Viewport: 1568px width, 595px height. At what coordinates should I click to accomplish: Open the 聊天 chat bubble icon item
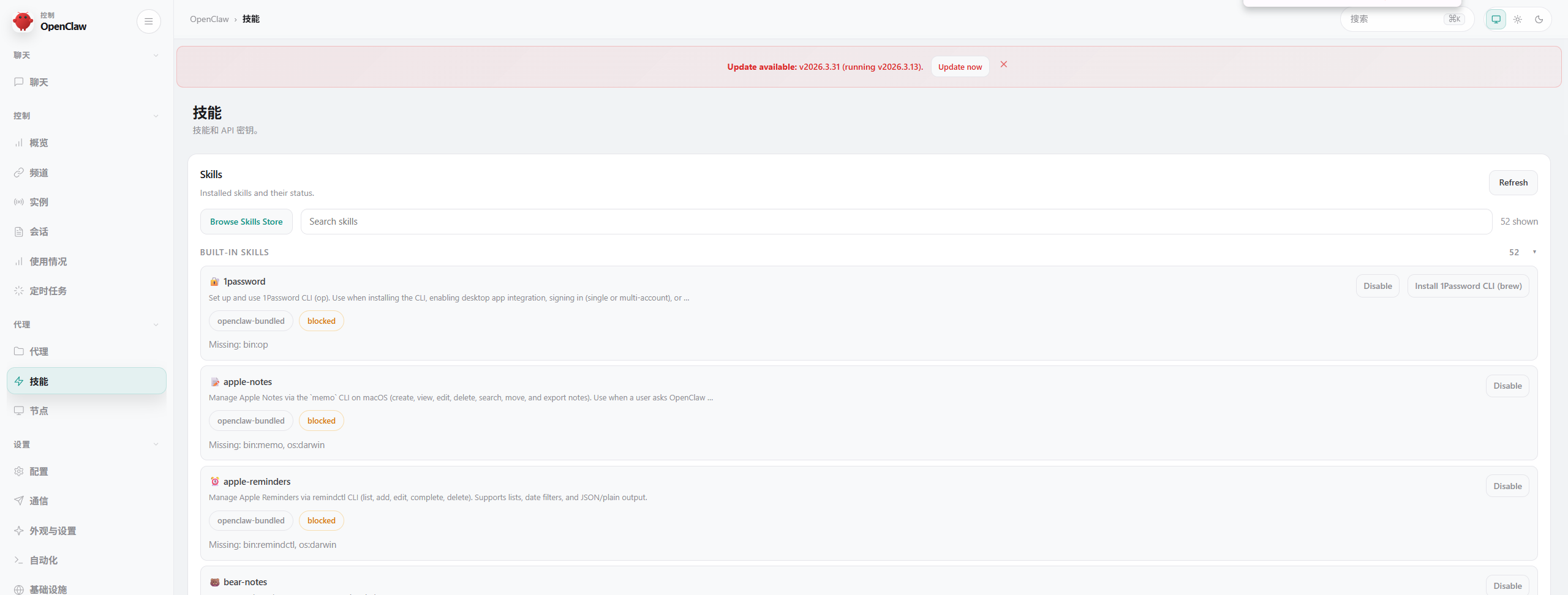(x=19, y=82)
